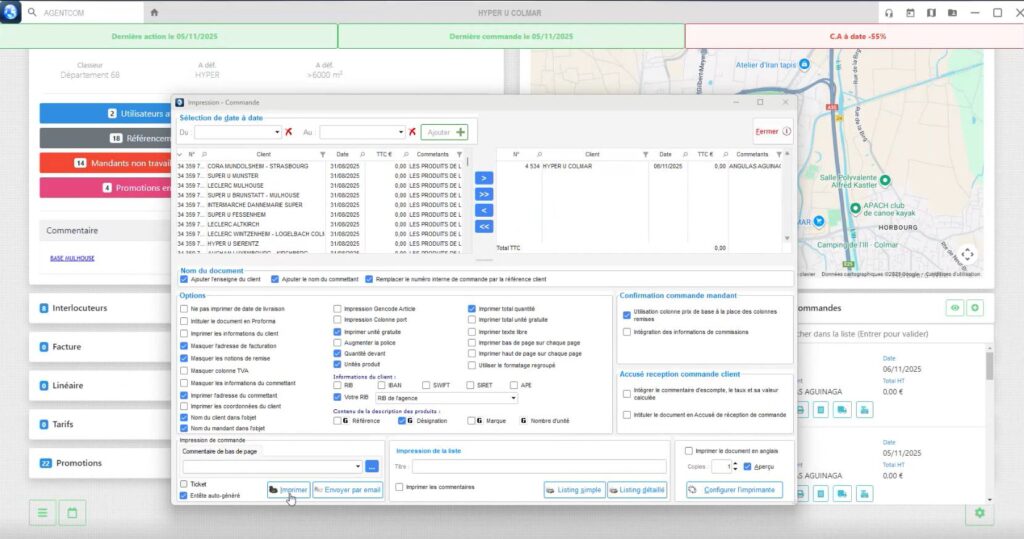The image size is (1024, 539).
Task: Click the Listing détaillé button
Action: click(637, 489)
